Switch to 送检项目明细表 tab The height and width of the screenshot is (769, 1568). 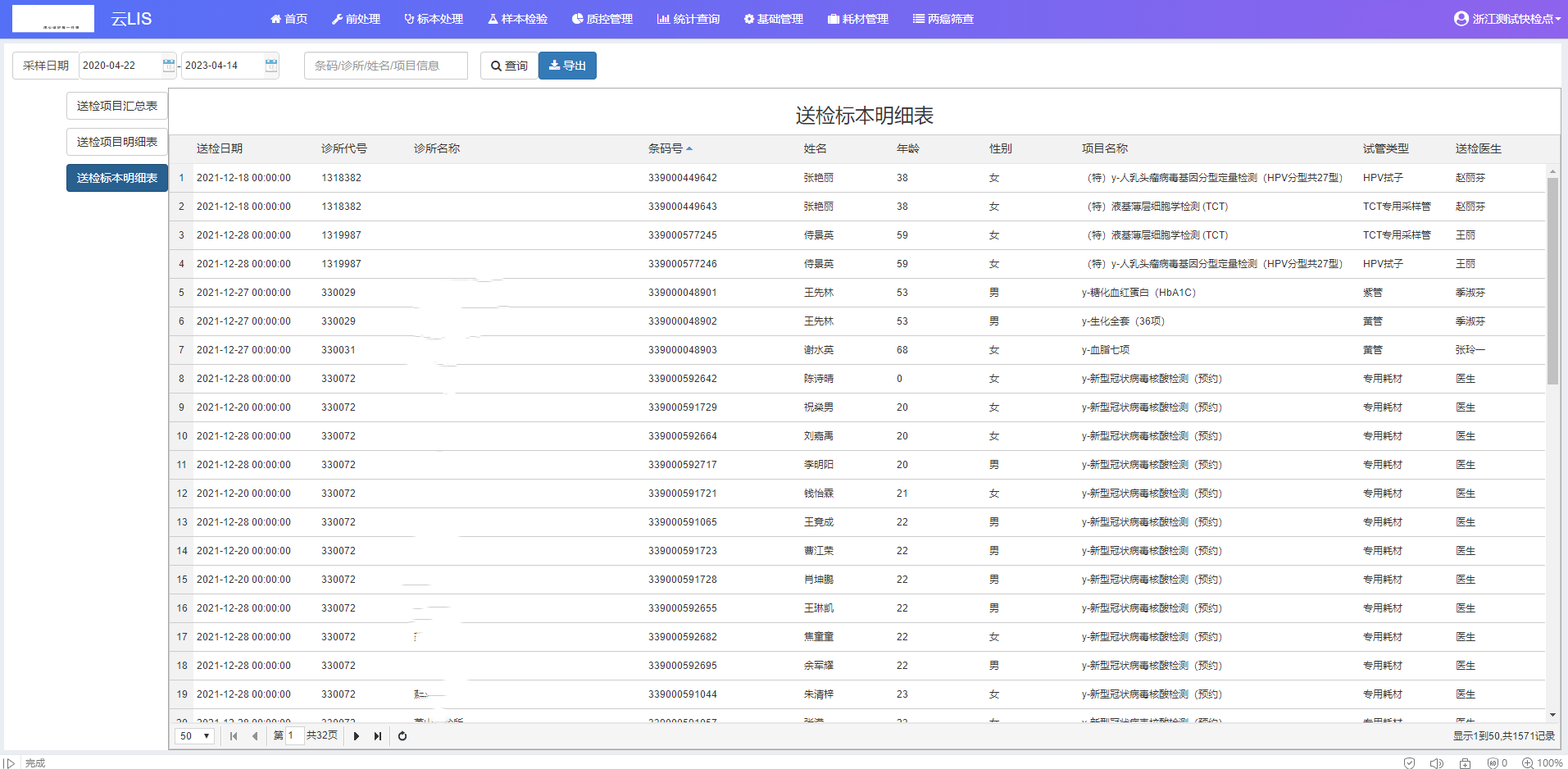[x=117, y=142]
